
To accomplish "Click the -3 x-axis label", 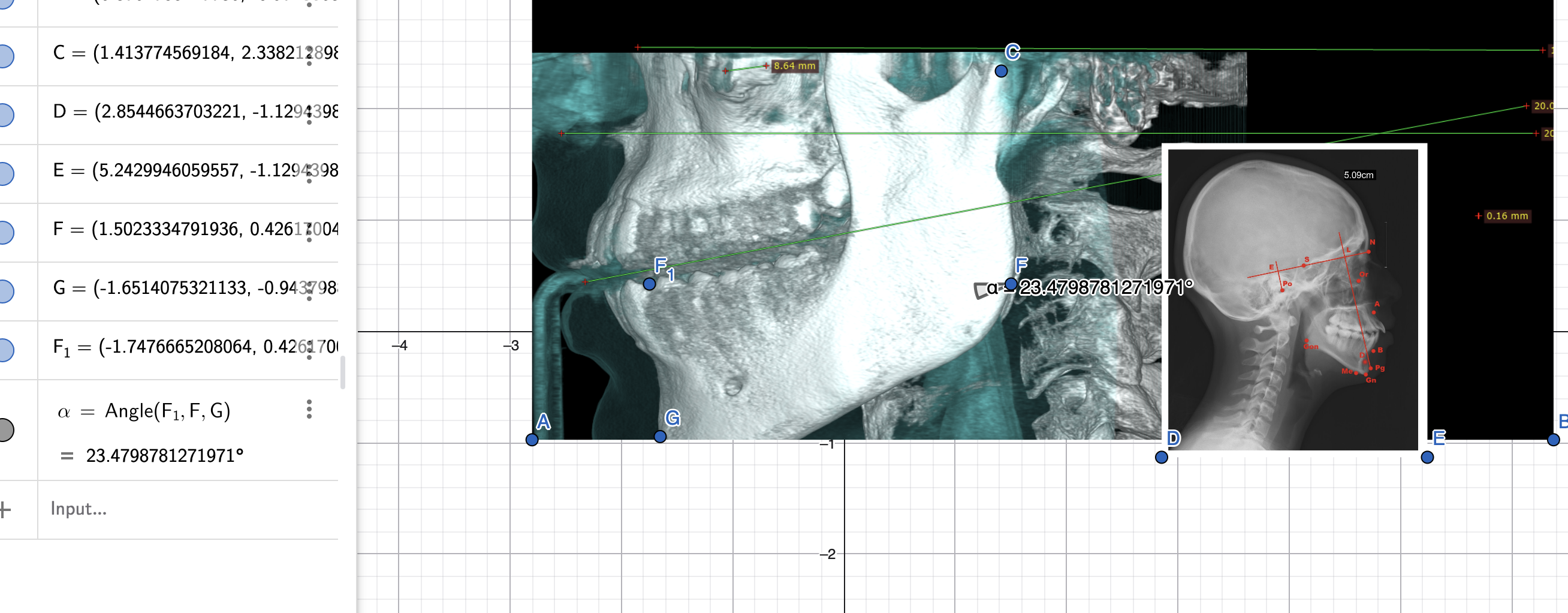I will pyautogui.click(x=511, y=346).
